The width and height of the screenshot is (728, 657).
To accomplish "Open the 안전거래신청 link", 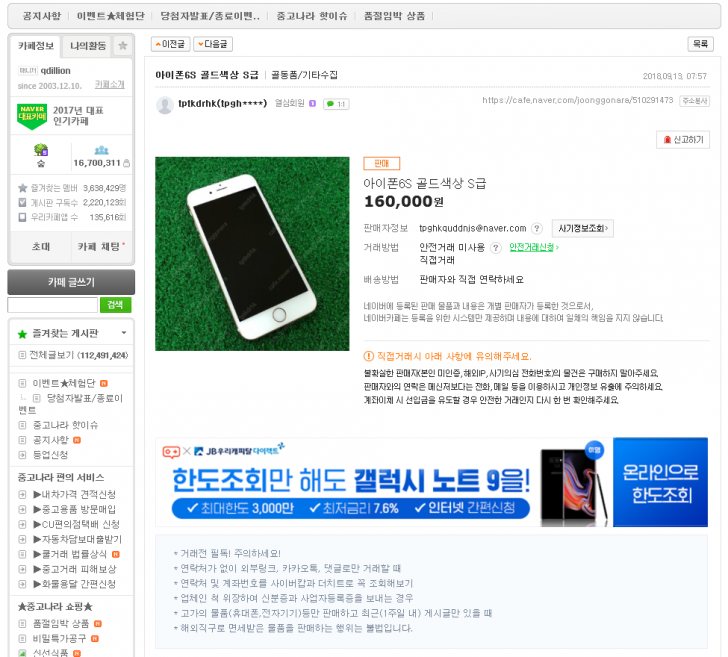I will tap(534, 247).
